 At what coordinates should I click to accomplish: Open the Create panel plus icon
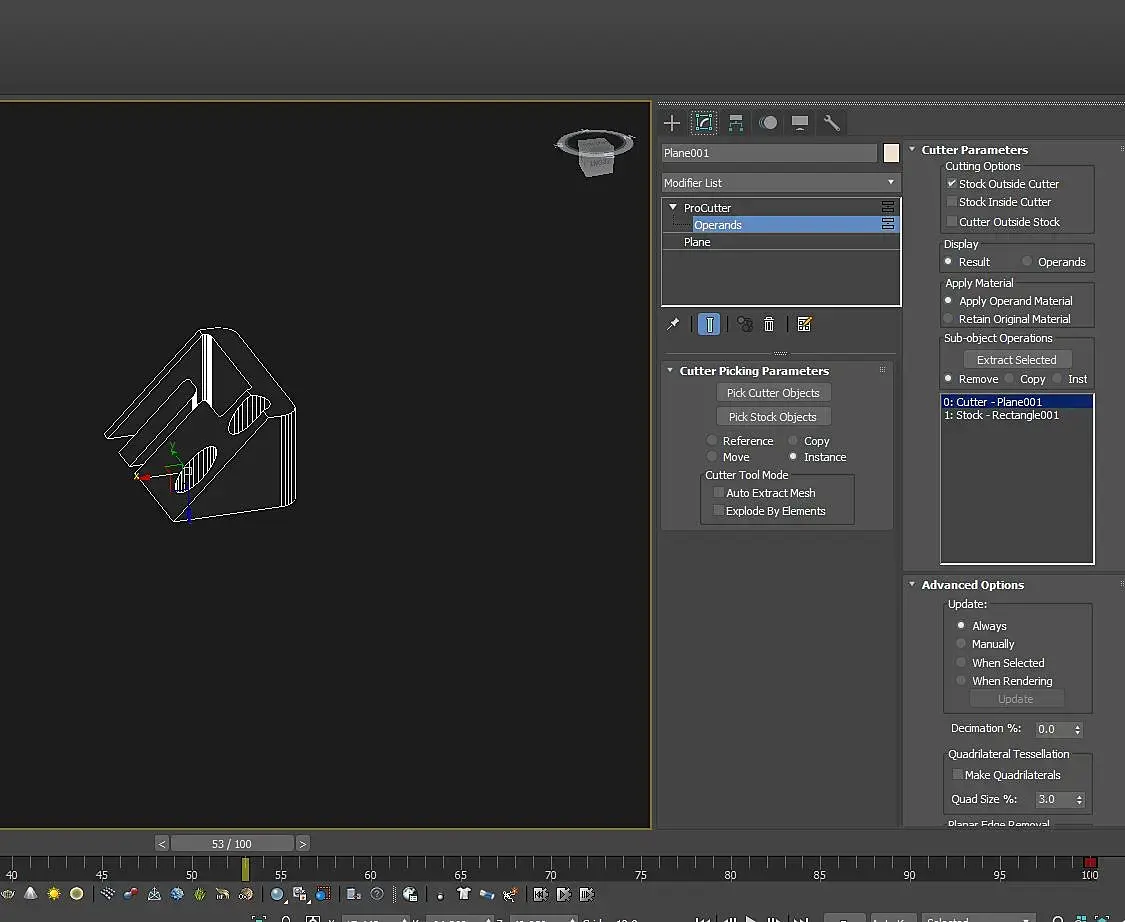pyautogui.click(x=672, y=123)
